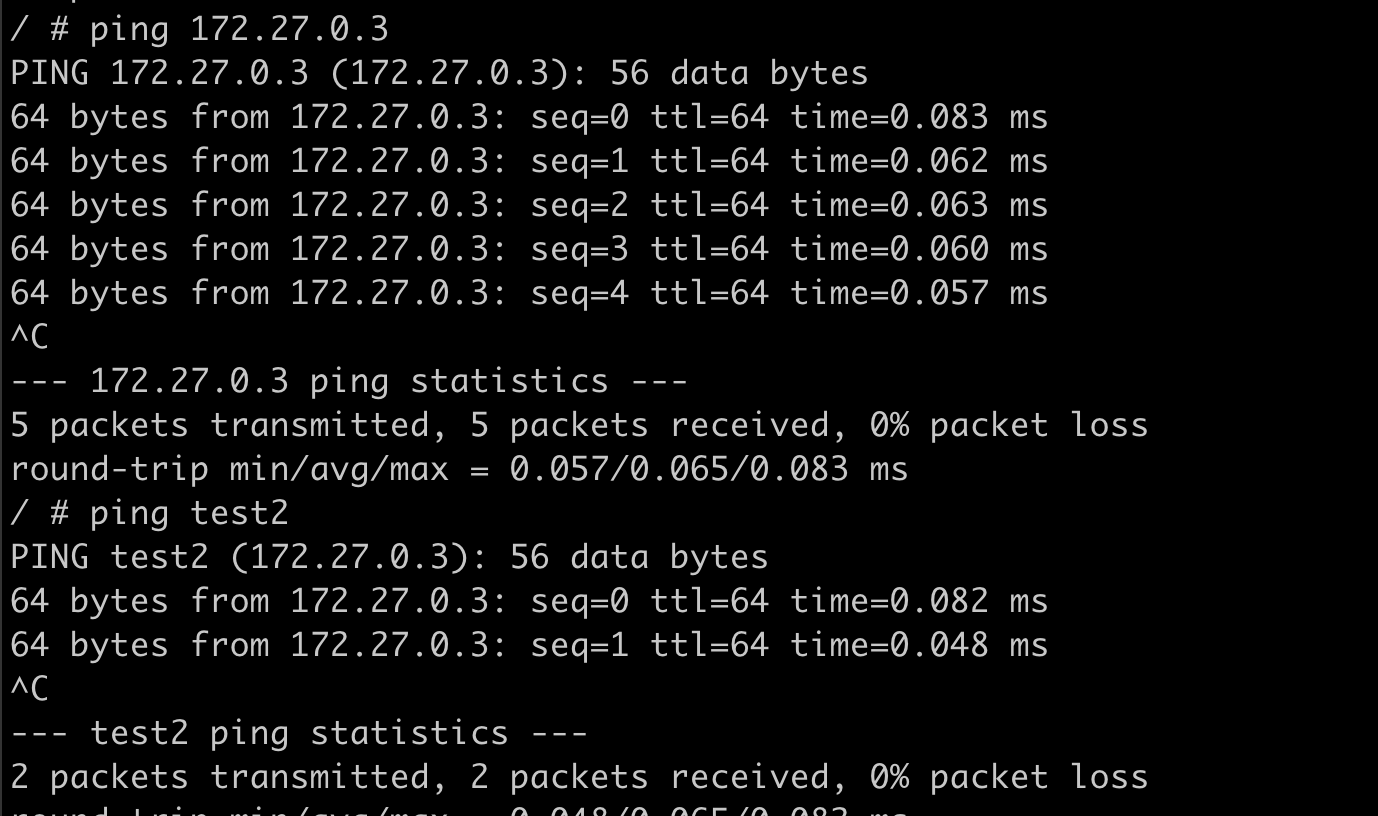Click the seq=3 time=0.060 ms line
Screen dimensions: 1378x816
(529, 249)
